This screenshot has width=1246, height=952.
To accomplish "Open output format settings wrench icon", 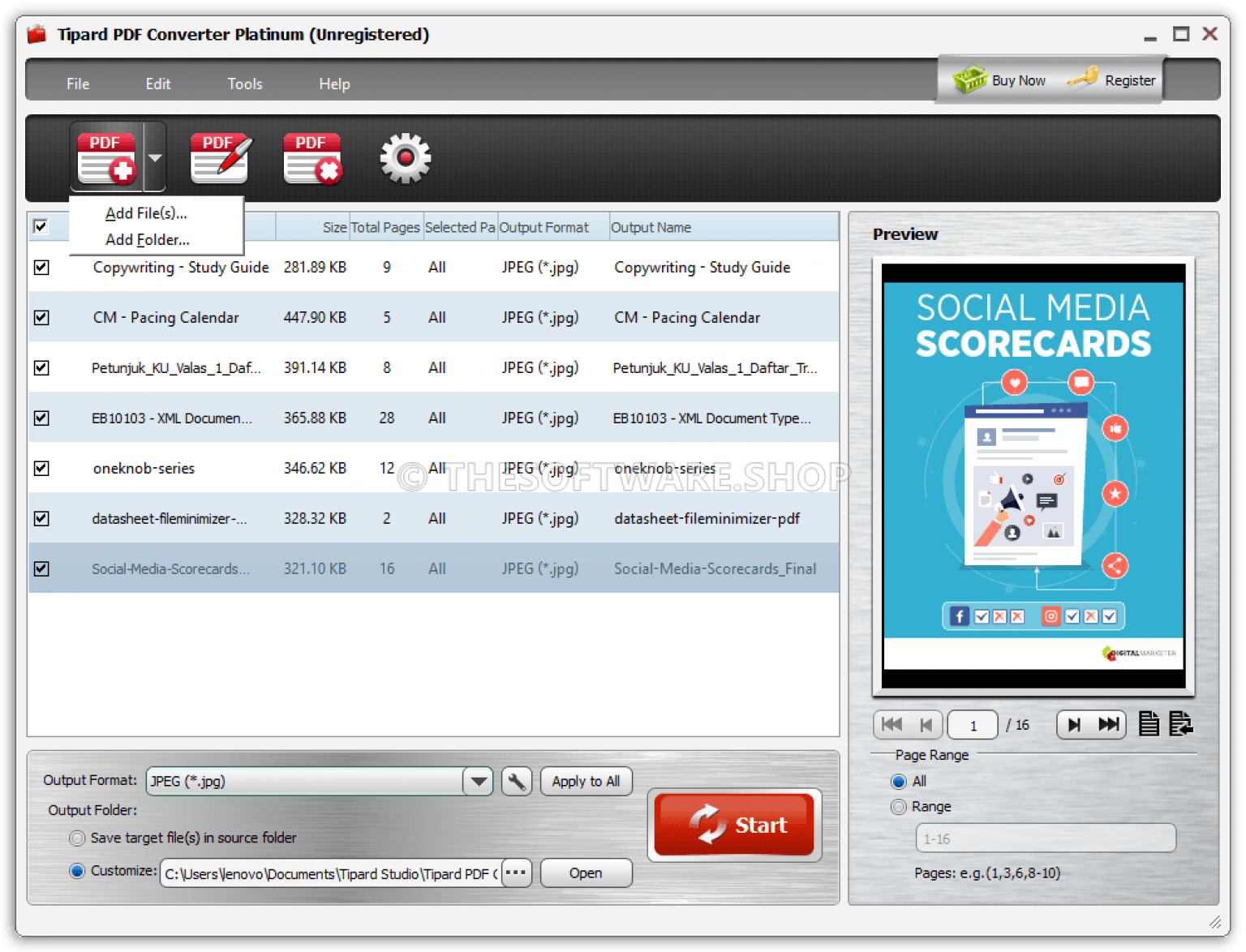I will click(517, 781).
